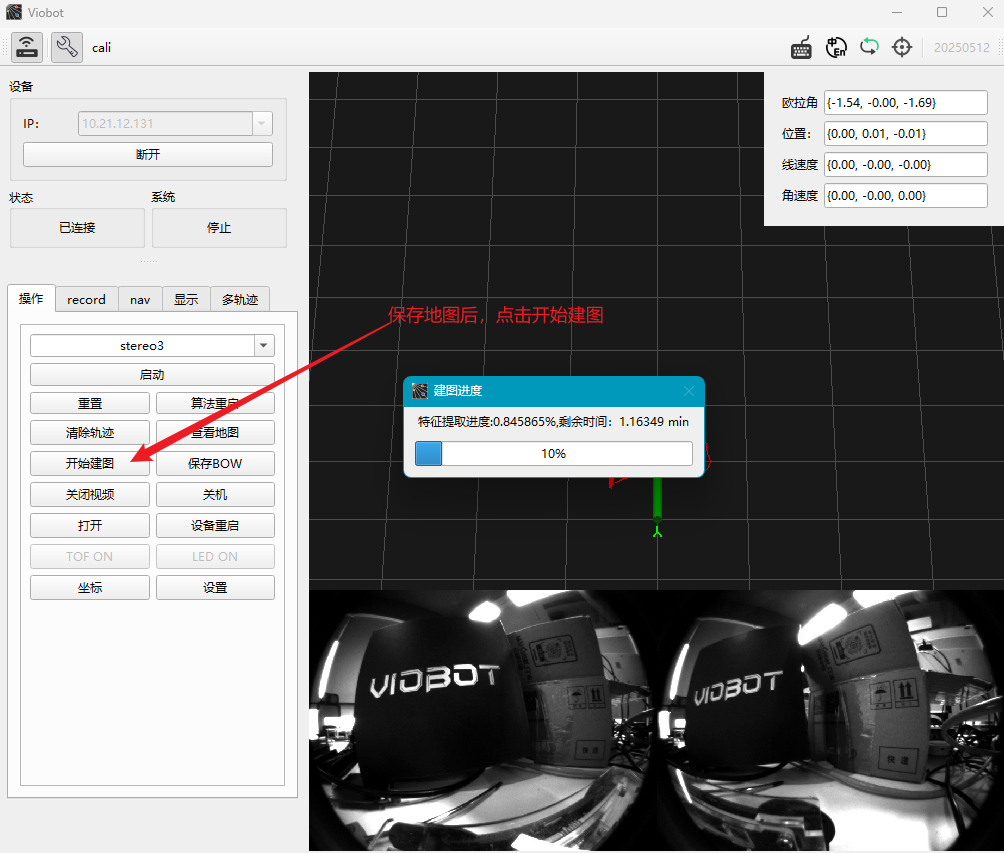Click the 开始建图 start mapping button
Viewport: 1004px width, 853px height.
(x=90, y=464)
